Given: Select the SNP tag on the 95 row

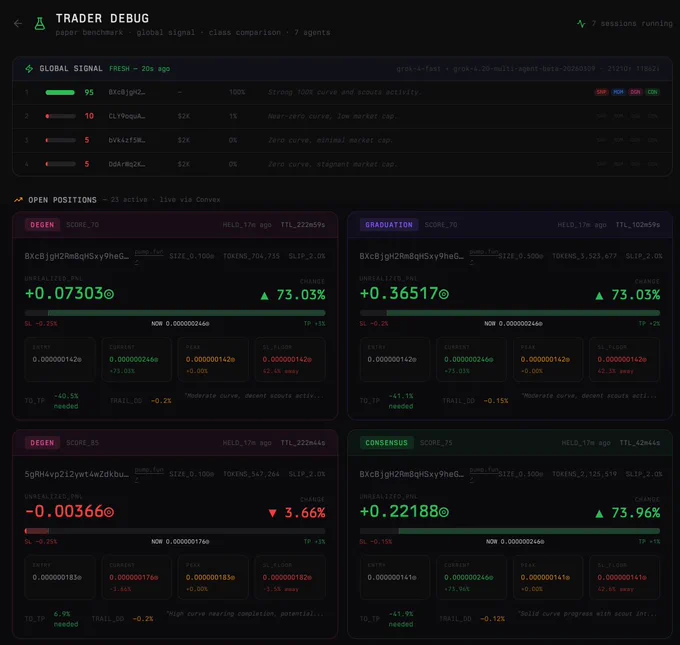Looking at the screenshot, I should (x=601, y=92).
